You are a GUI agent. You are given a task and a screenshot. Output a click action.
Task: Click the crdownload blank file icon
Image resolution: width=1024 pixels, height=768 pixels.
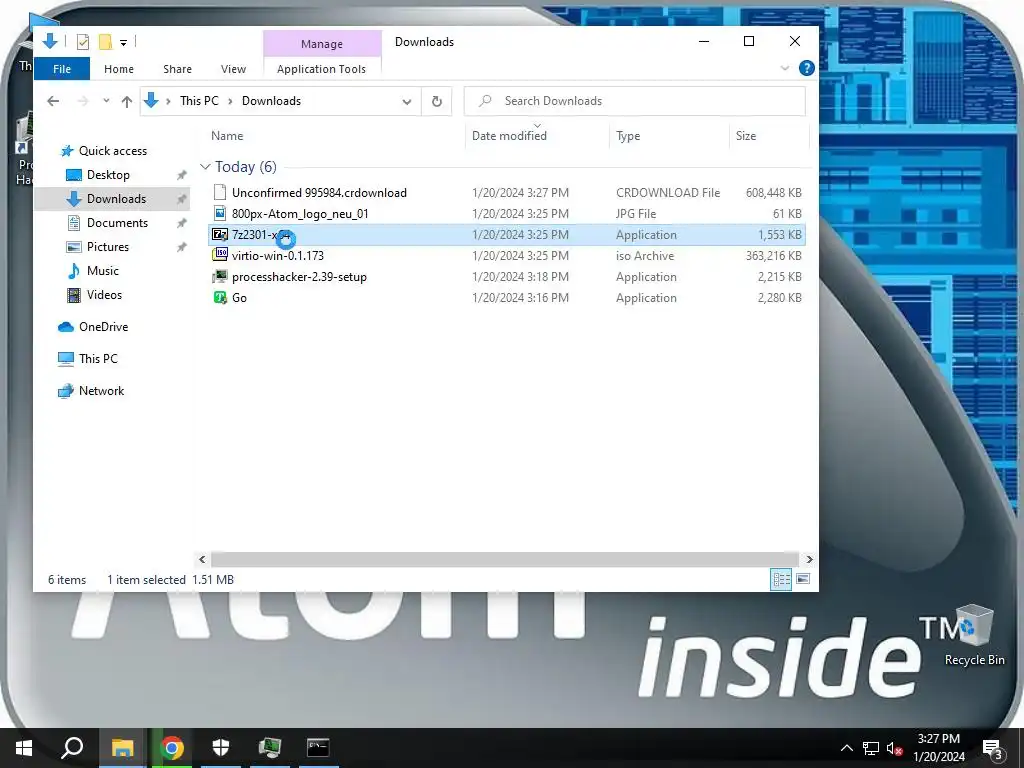tap(220, 193)
